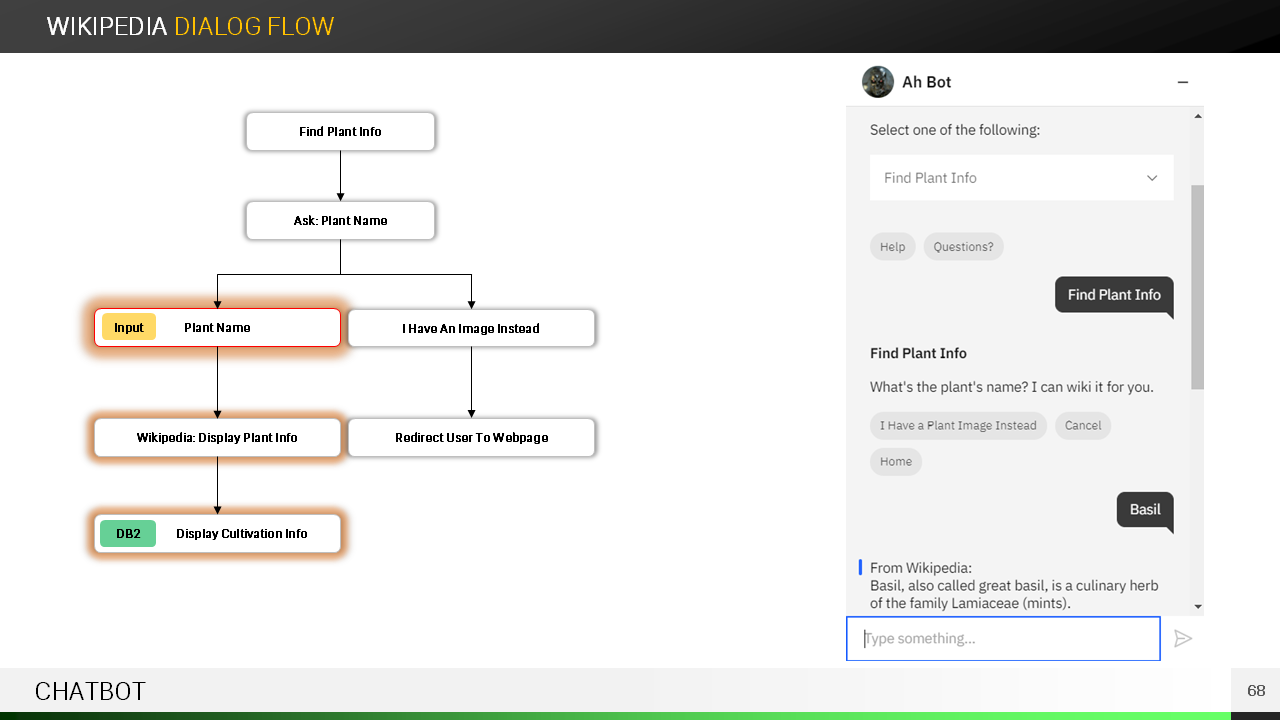Click the Redirect User To Webpage node
This screenshot has width=1280, height=720.
[x=471, y=438]
